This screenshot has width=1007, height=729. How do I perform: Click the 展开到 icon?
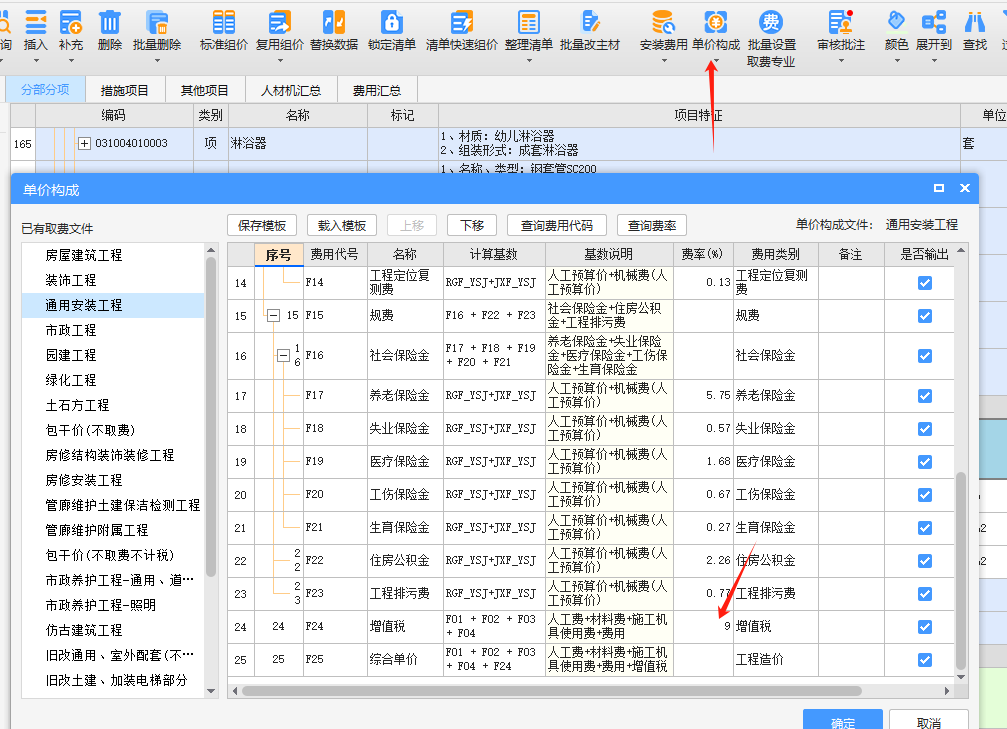click(x=934, y=22)
